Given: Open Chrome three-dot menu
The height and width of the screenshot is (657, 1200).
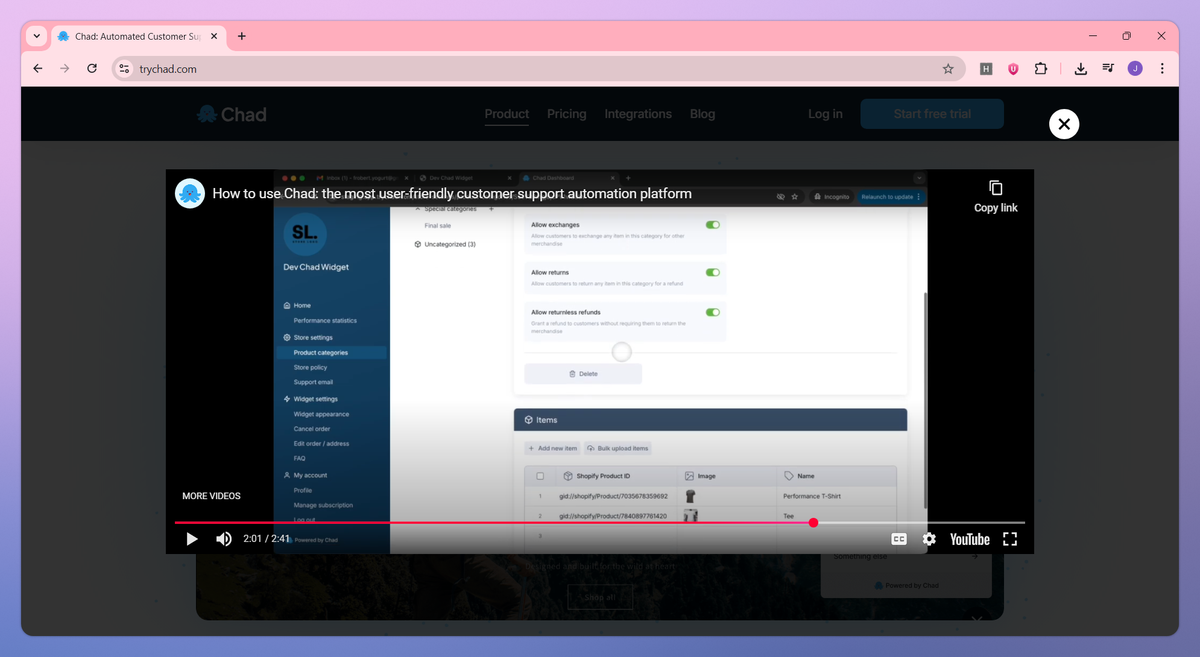Looking at the screenshot, I should (x=1162, y=69).
